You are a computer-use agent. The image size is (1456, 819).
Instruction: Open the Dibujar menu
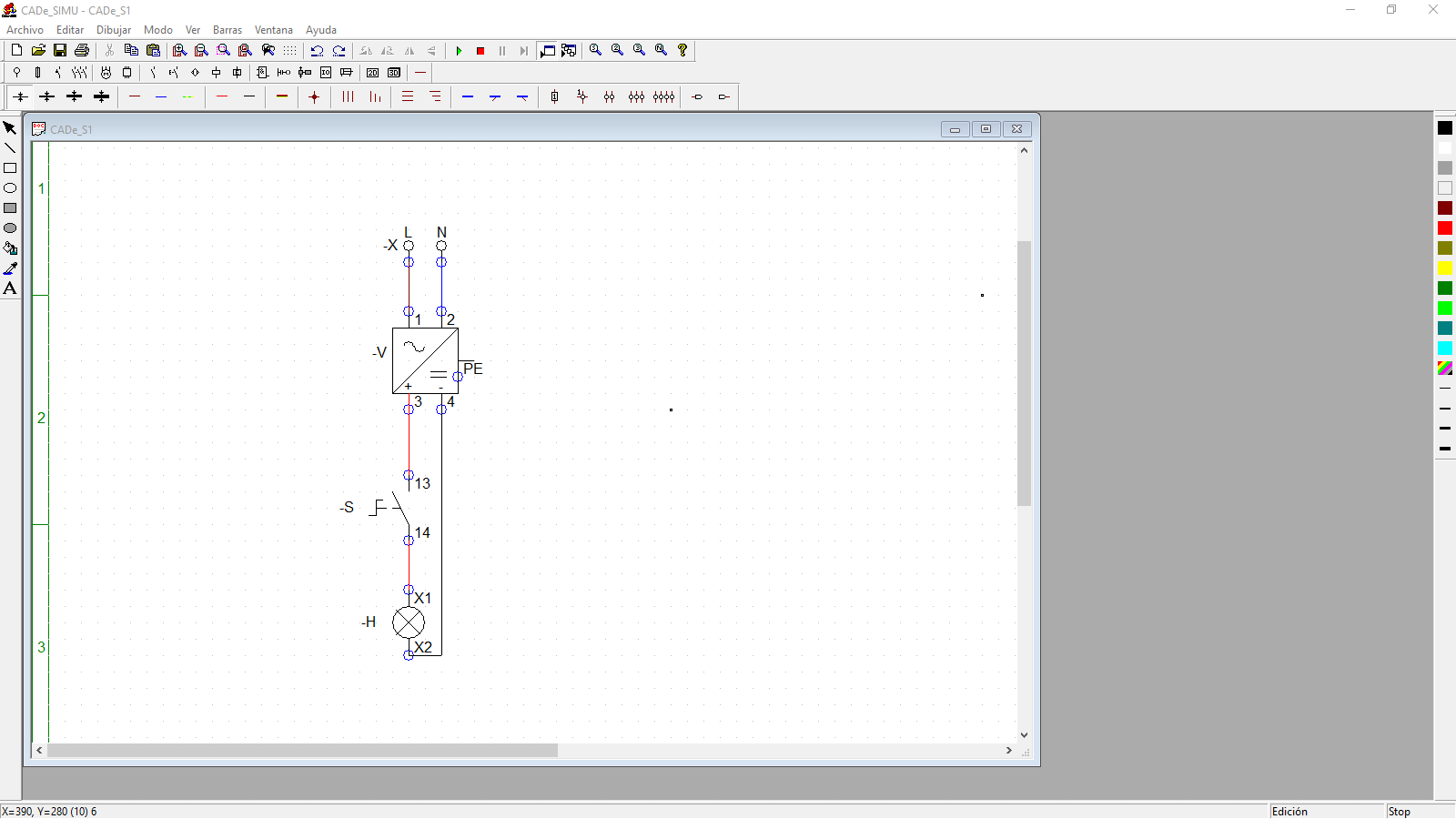(114, 30)
